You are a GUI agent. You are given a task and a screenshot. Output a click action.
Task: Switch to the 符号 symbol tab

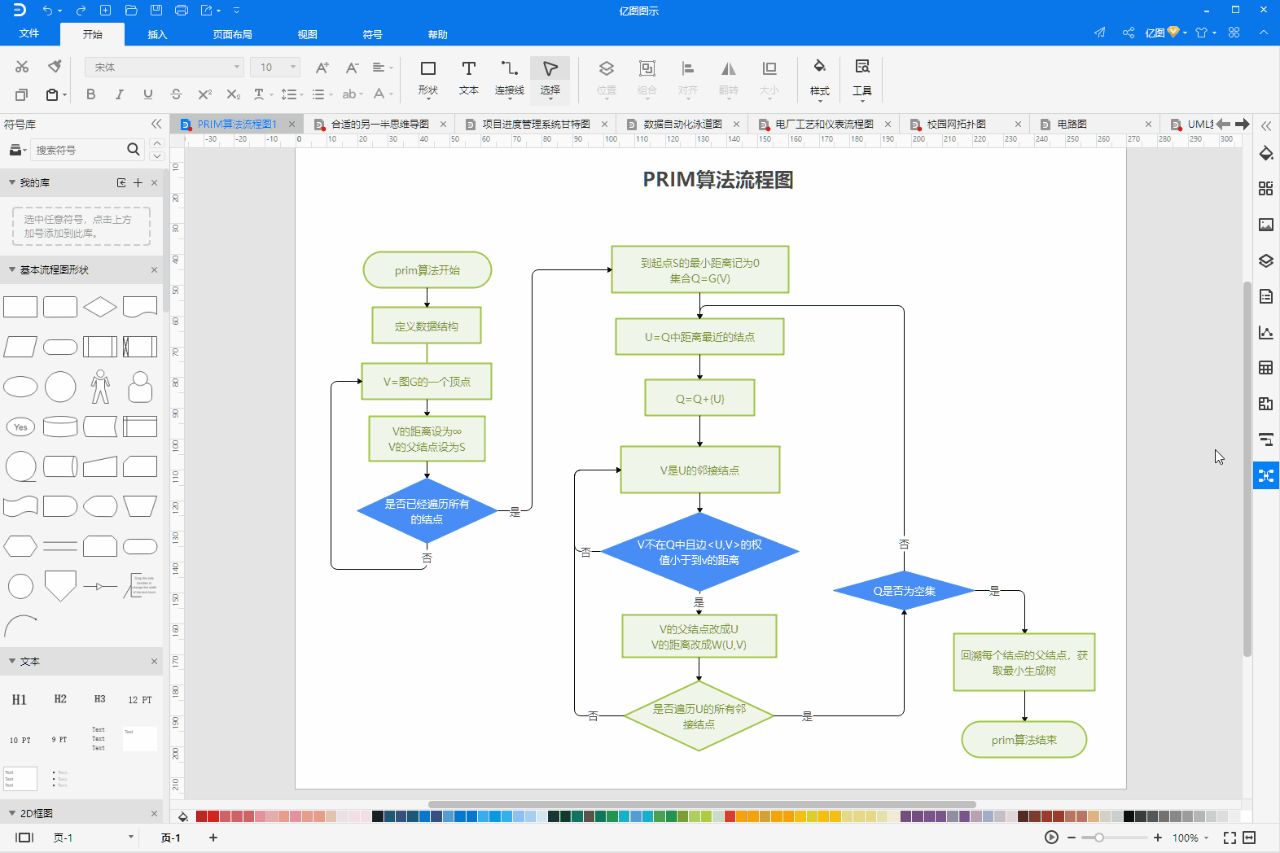(x=372, y=34)
